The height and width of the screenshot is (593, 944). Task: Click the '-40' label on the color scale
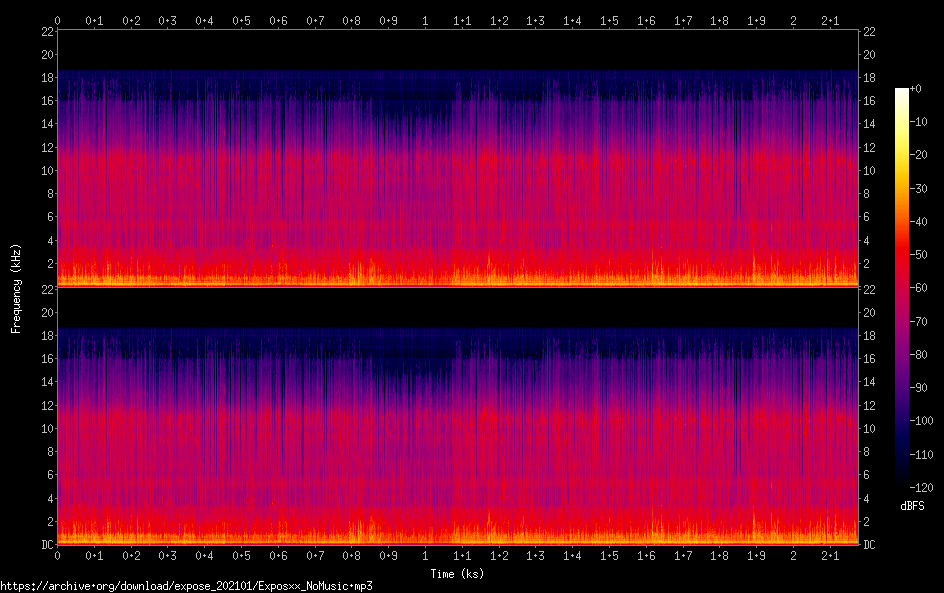tap(919, 222)
